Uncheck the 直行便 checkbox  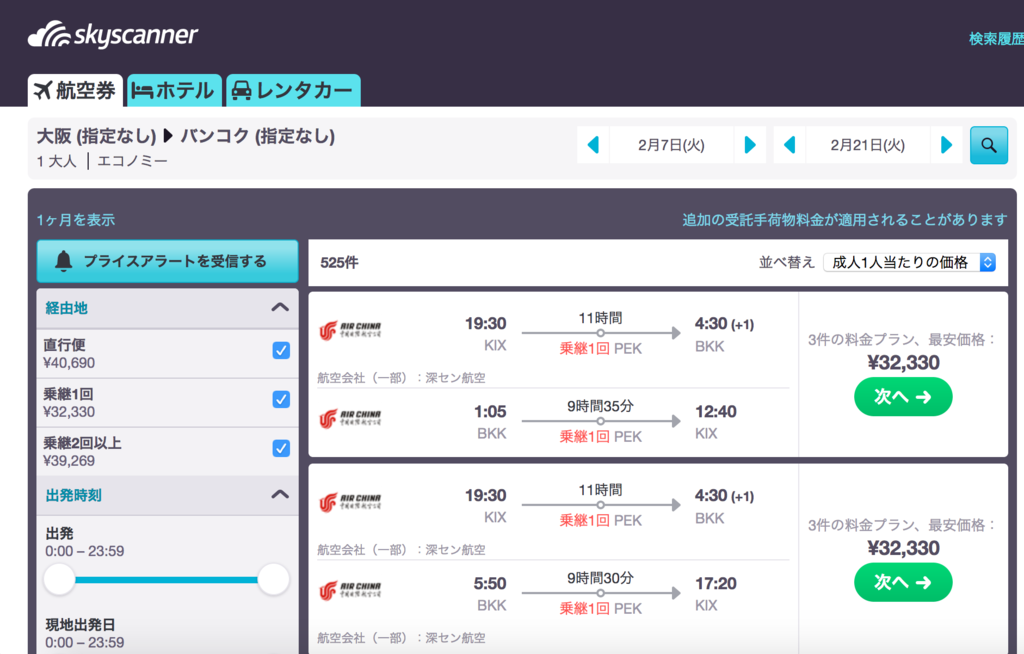(x=281, y=350)
